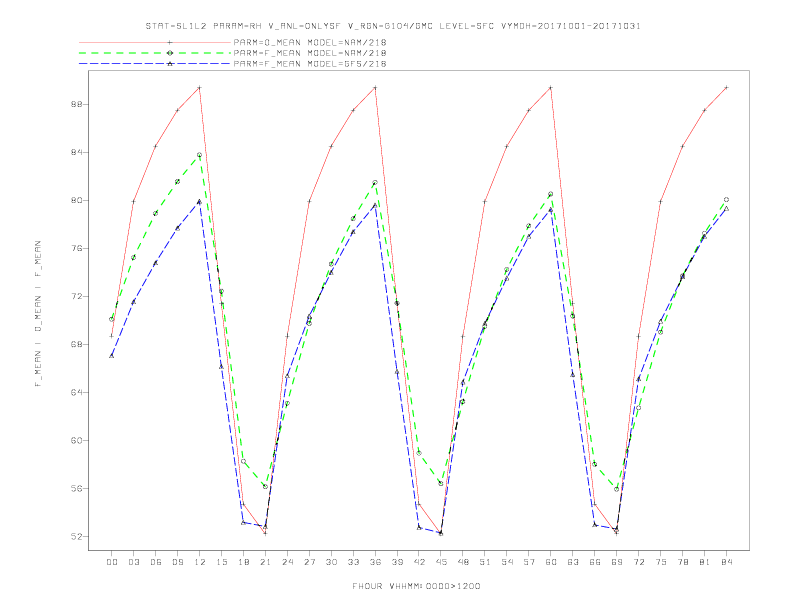The image size is (792, 612).
Task: Click the blue triangle data point at hour 00
Action: (112, 356)
